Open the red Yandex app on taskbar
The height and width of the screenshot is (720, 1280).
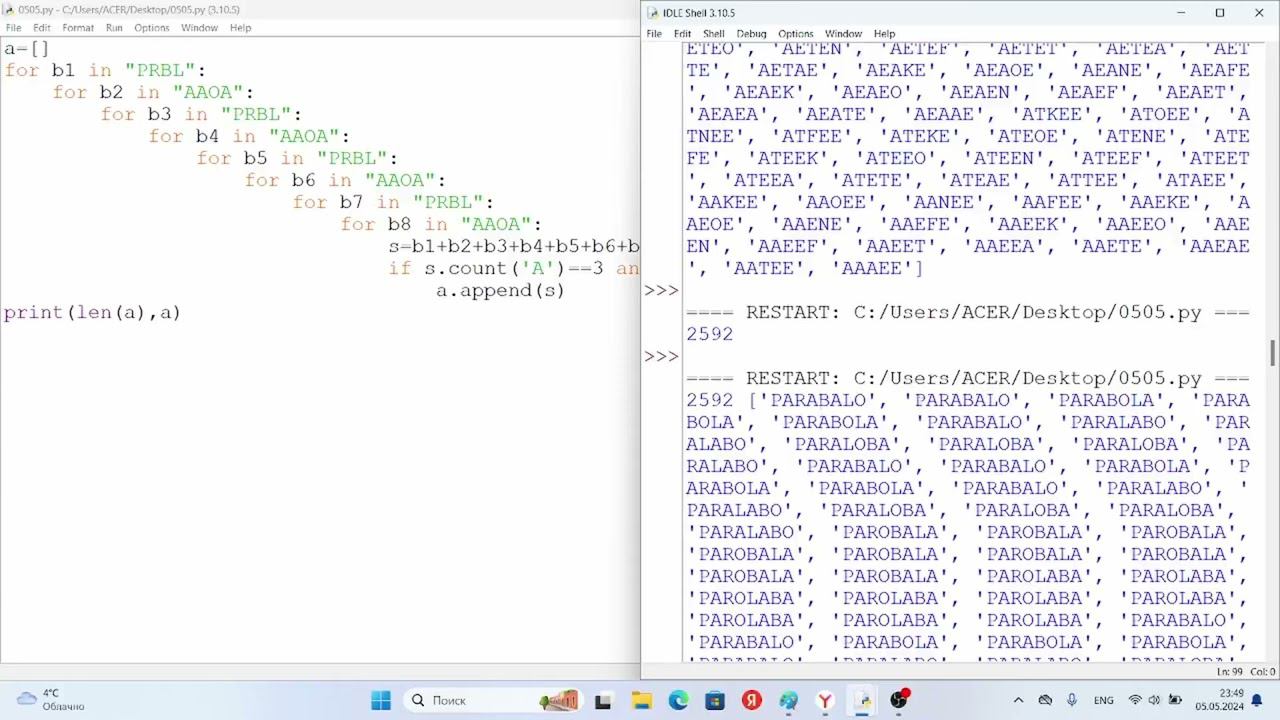[x=752, y=701]
